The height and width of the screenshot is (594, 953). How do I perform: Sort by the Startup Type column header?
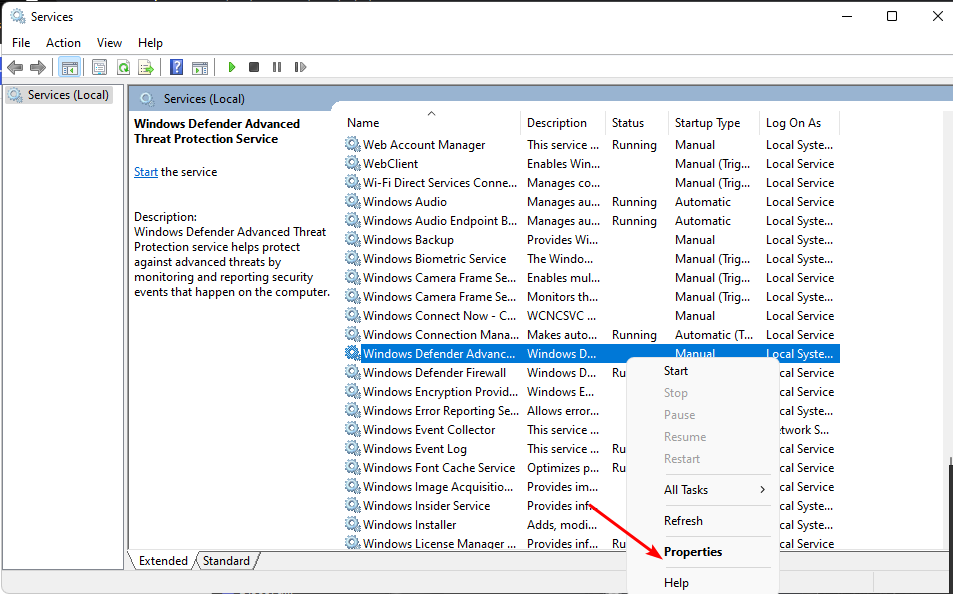click(707, 123)
